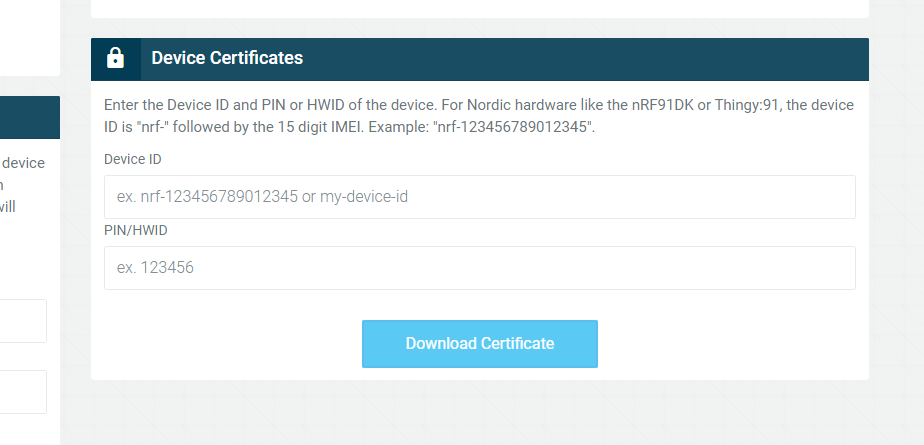
Task: Click the empty header area right of Device Certificates title
Action: (x=600, y=58)
